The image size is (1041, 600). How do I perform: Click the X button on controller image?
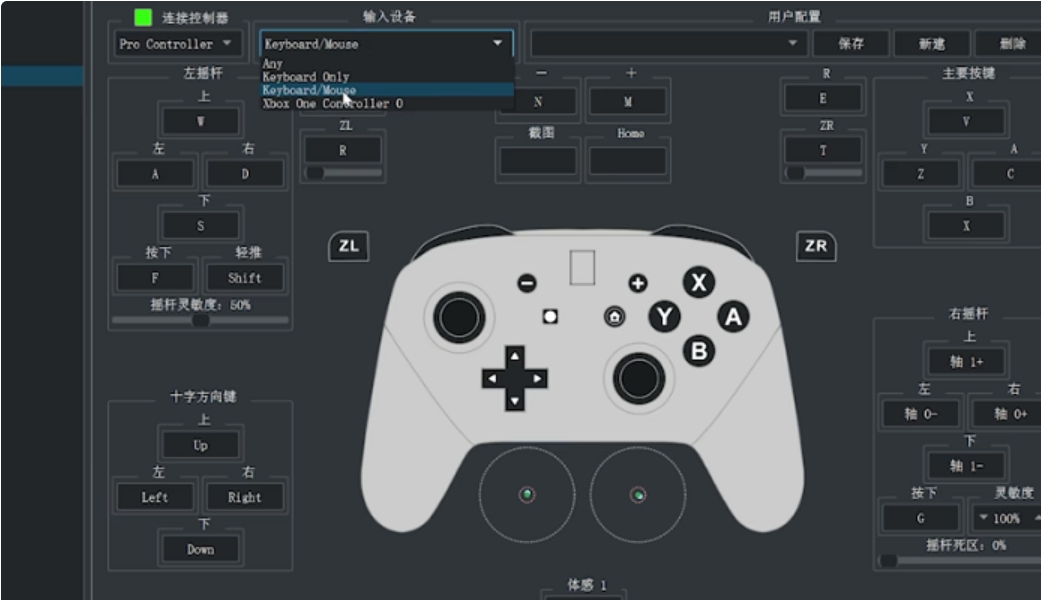point(699,283)
